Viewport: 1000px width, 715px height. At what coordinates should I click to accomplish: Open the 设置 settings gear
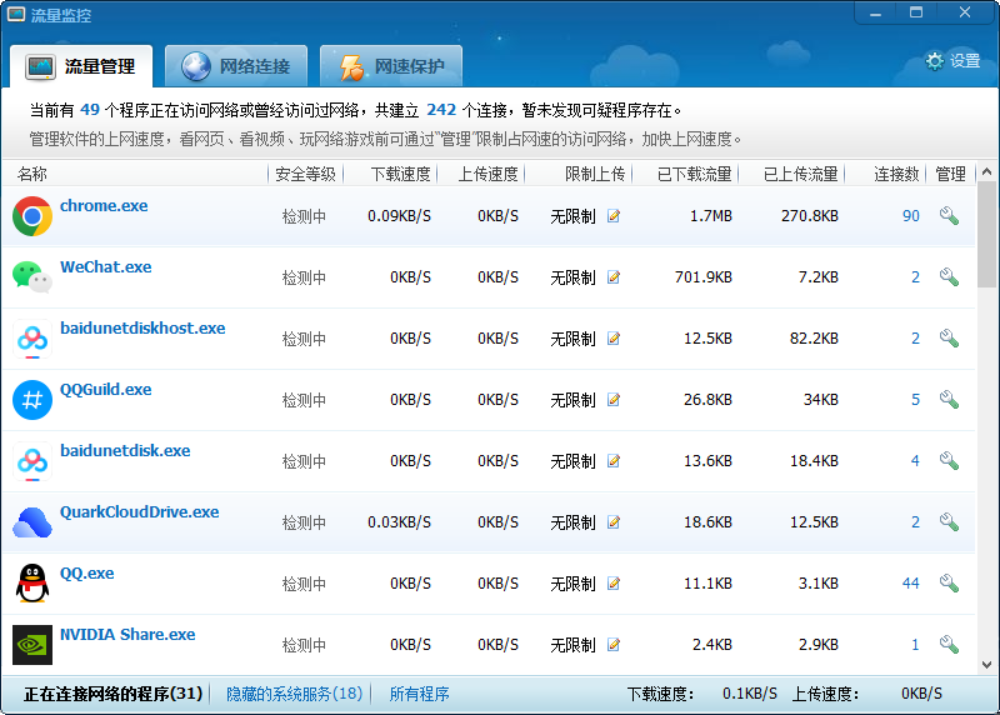(952, 61)
